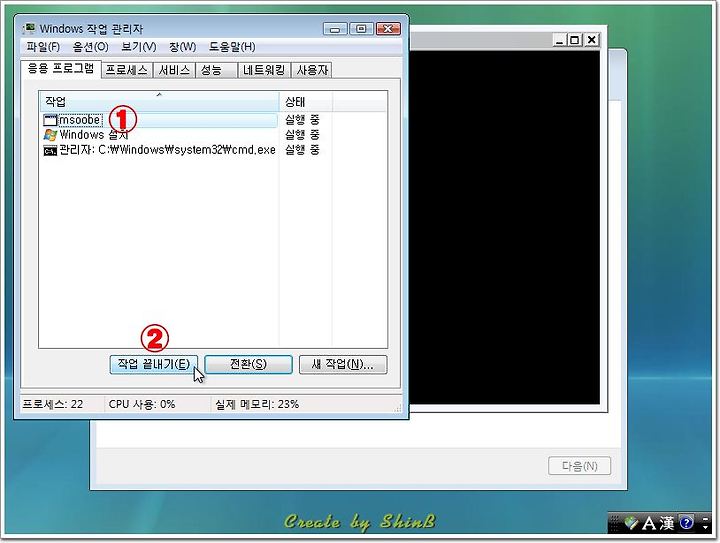Click the 'A' input mode indicator

[x=648, y=523]
